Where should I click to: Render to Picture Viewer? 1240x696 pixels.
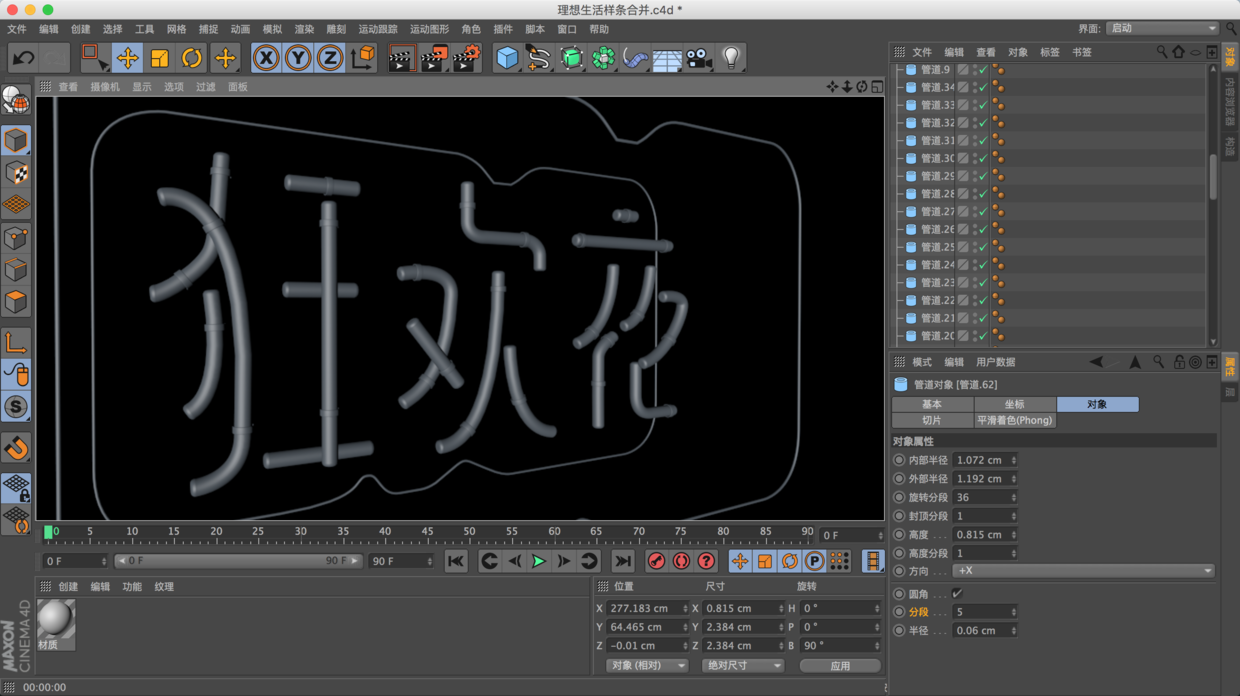pyautogui.click(x=434, y=58)
